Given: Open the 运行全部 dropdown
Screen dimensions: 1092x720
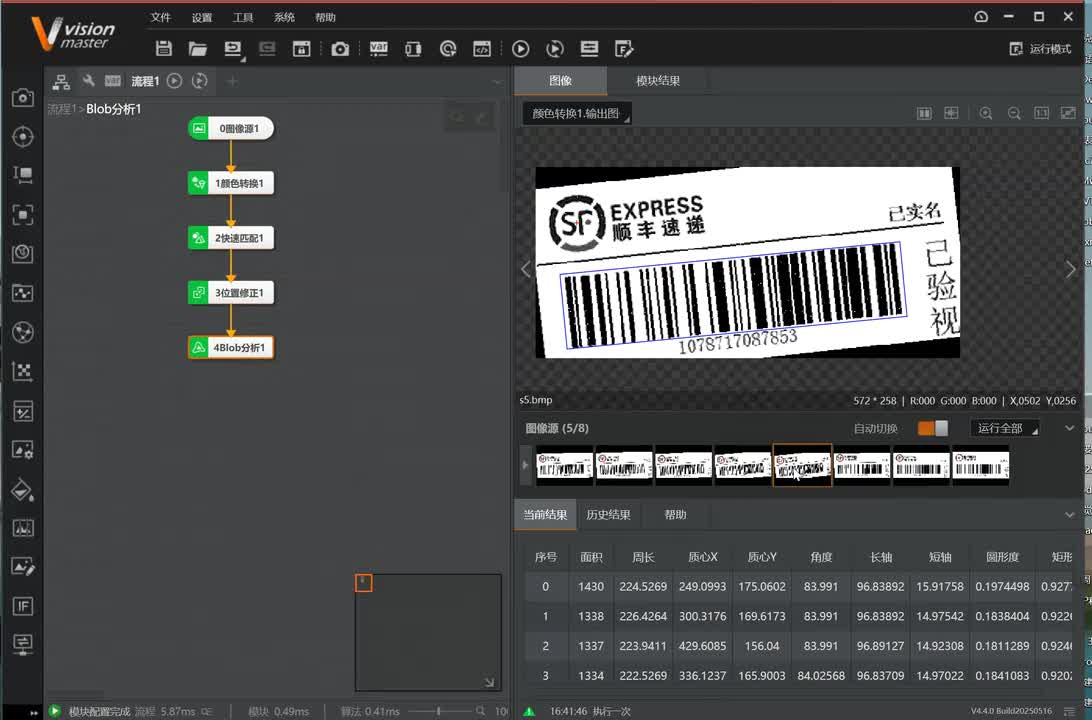Looking at the screenshot, I should pos(1004,428).
